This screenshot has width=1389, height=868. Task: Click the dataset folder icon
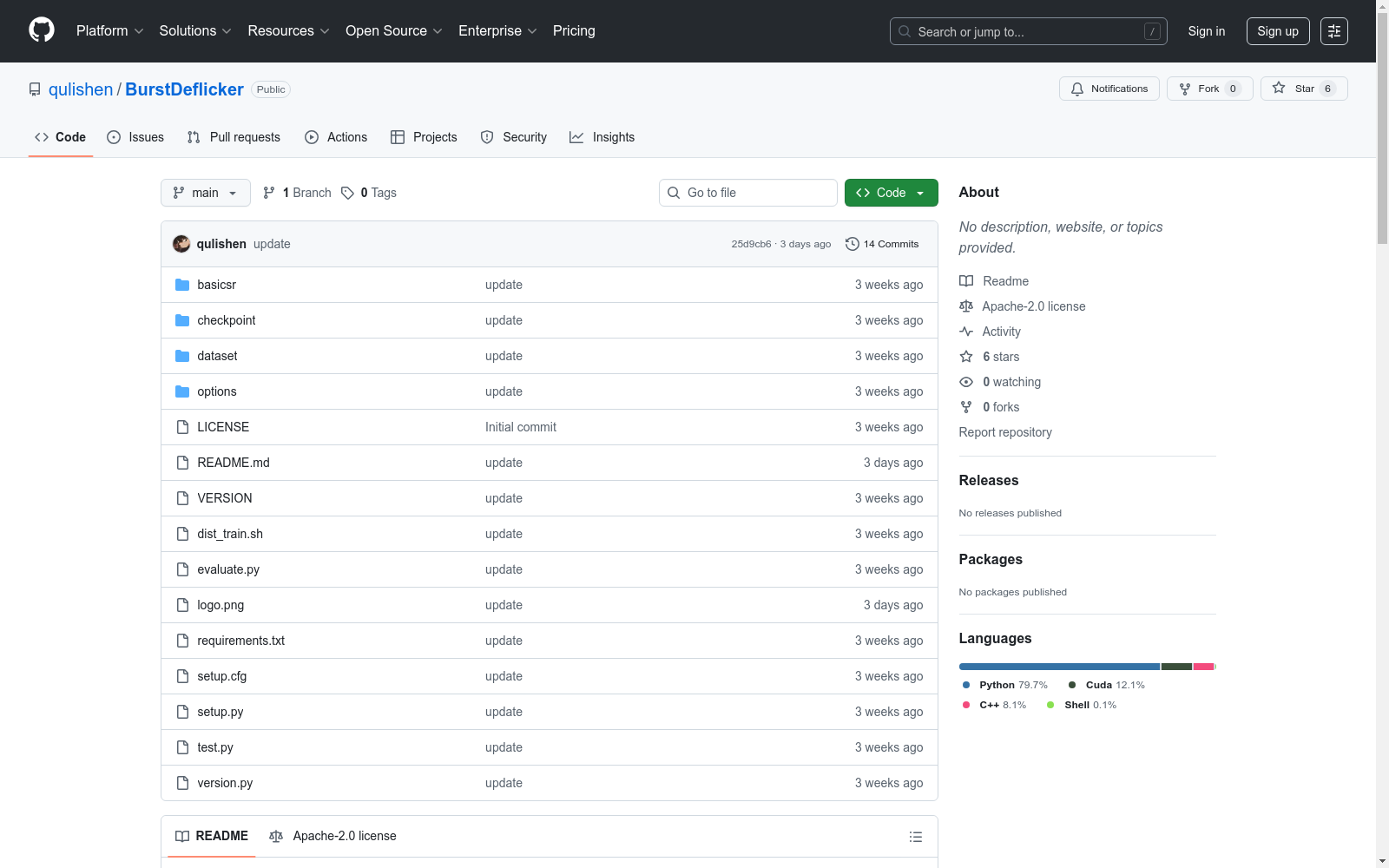pyautogui.click(x=182, y=356)
